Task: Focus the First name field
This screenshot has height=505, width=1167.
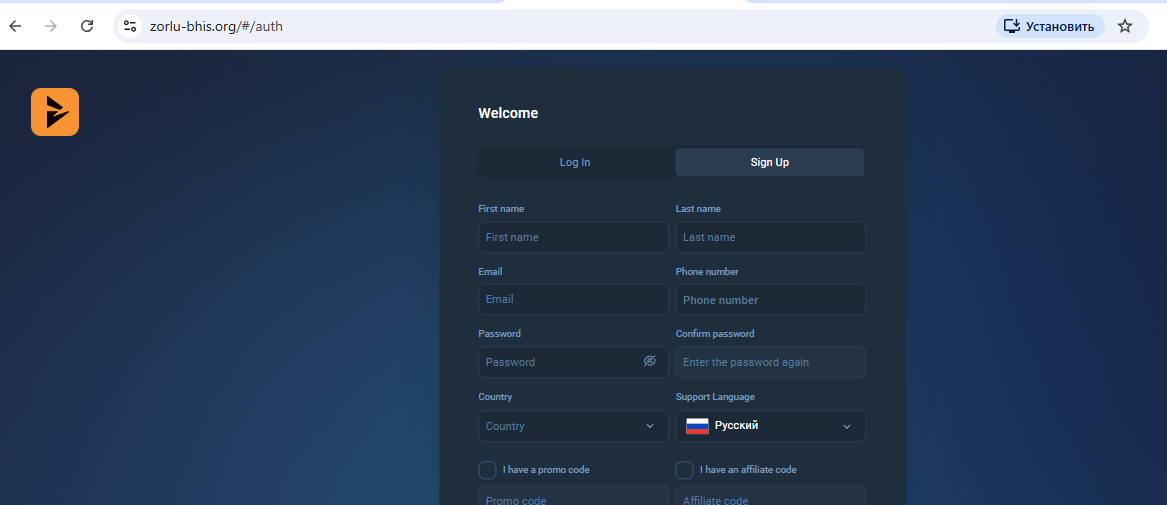Action: 574,237
